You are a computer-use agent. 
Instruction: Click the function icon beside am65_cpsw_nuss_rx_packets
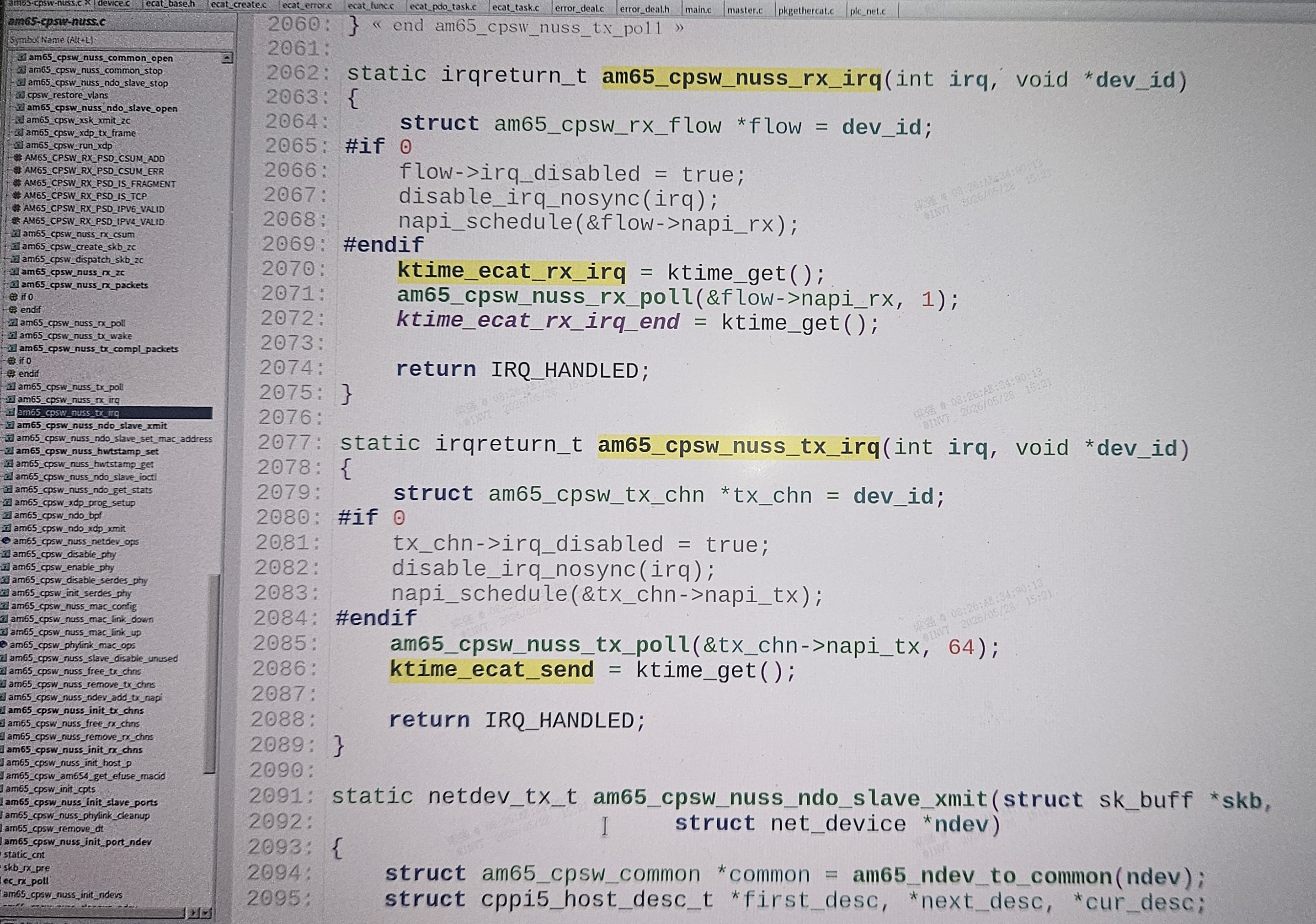[x=15, y=284]
